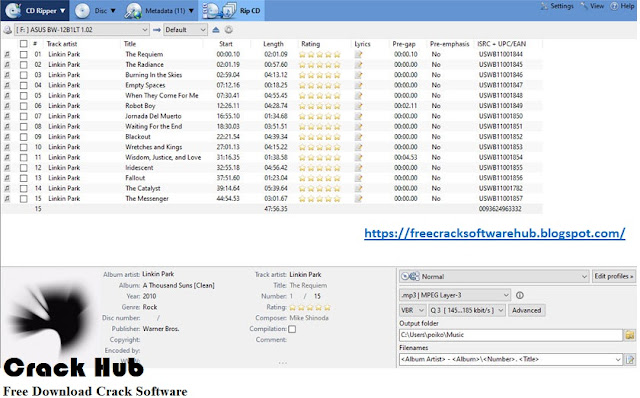Click the music note icon for track 13
Screen dimensions: 640x398
(x=7, y=178)
